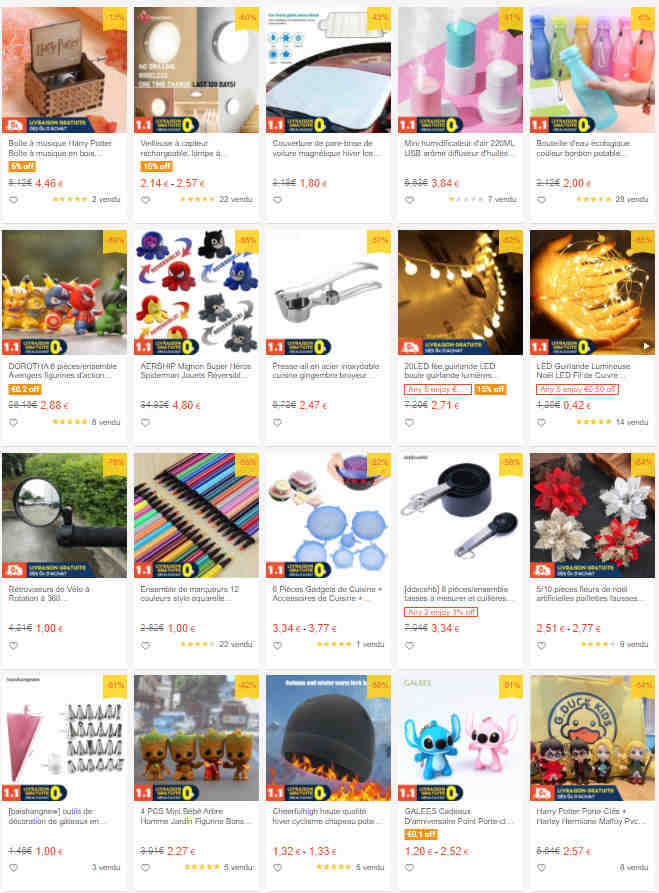Heart the stainless steel garlic press item
The height and width of the screenshot is (893, 659).
tap(277, 423)
